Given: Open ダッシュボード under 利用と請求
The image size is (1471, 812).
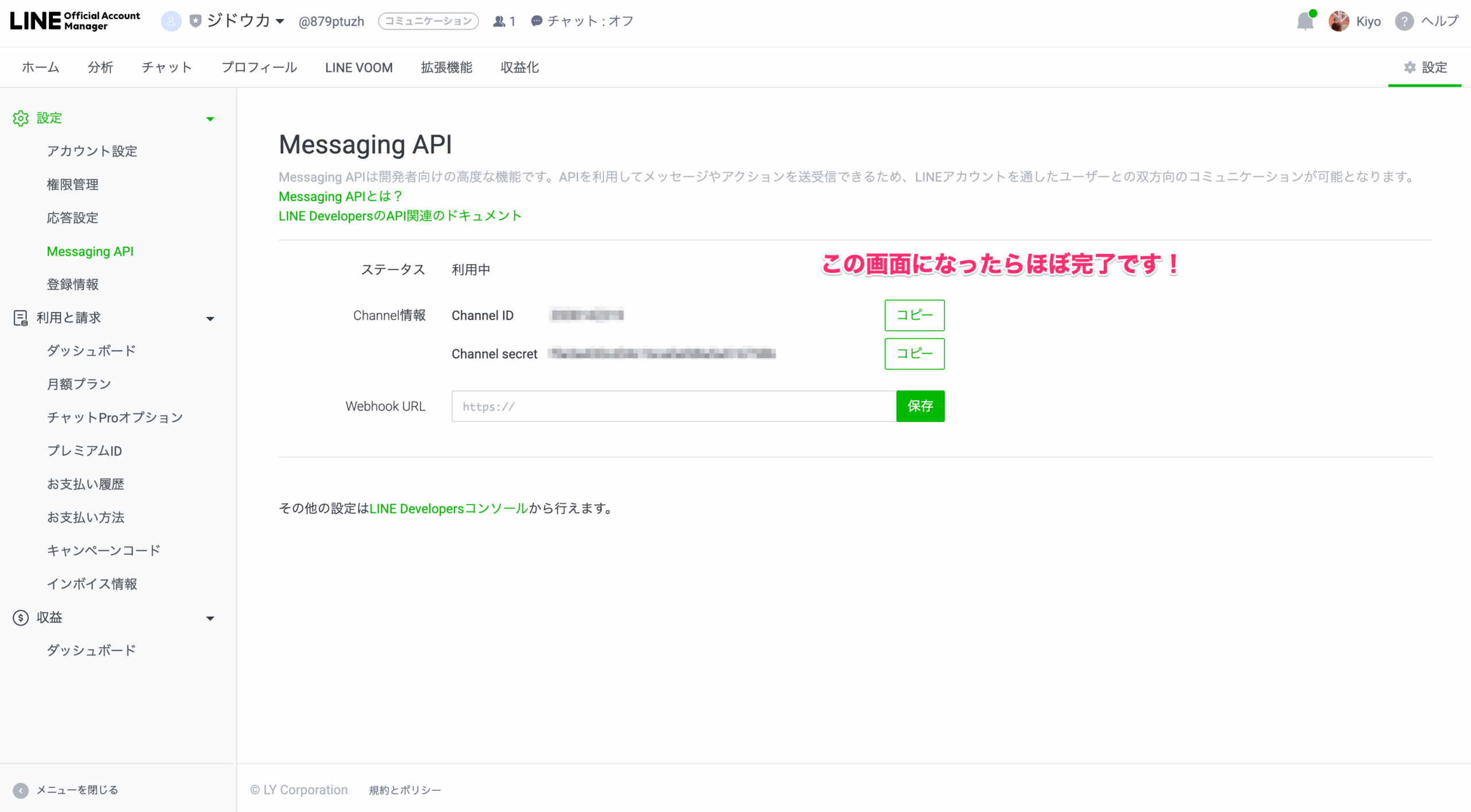Looking at the screenshot, I should point(91,350).
